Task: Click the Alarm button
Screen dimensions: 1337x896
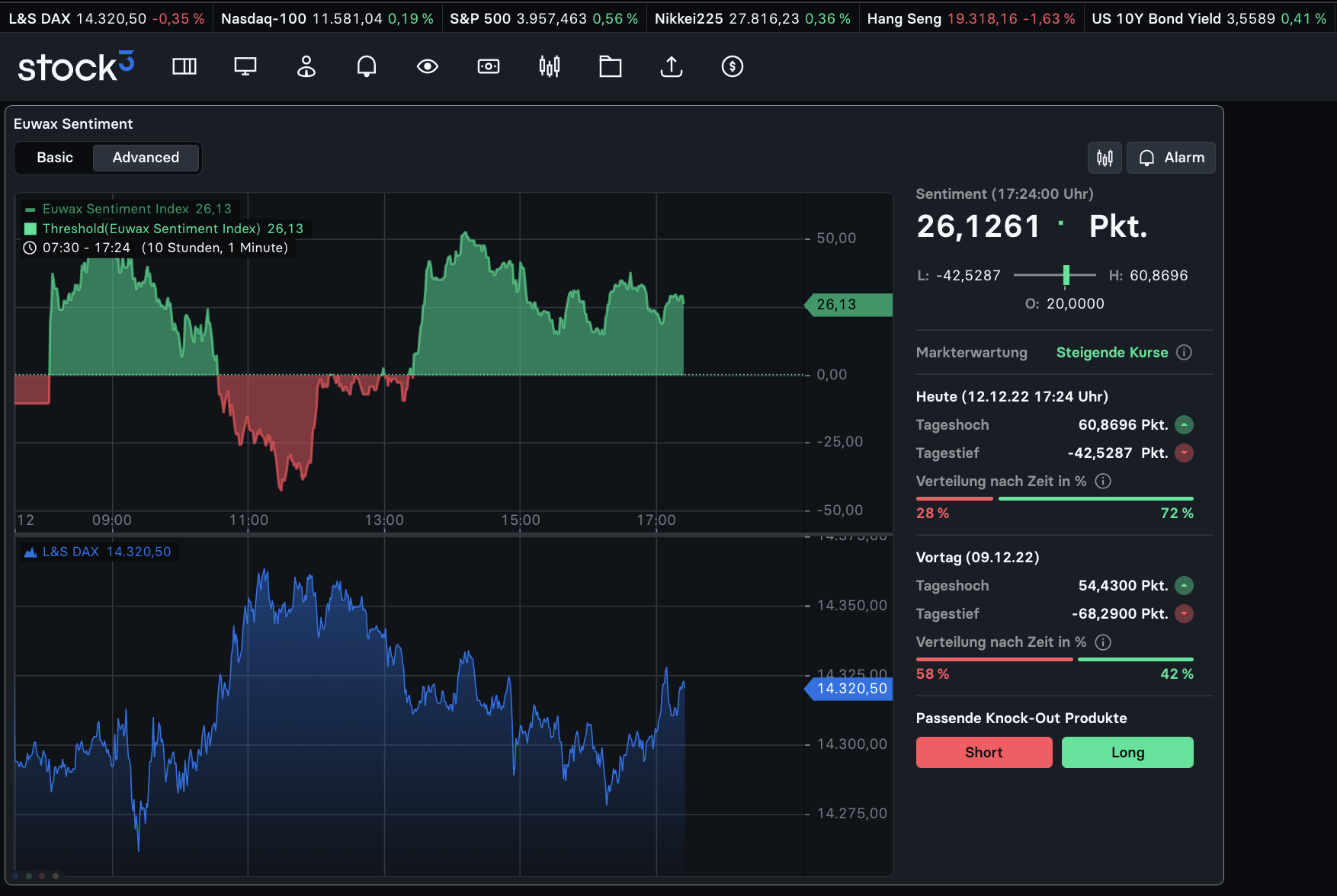Action: (1172, 158)
